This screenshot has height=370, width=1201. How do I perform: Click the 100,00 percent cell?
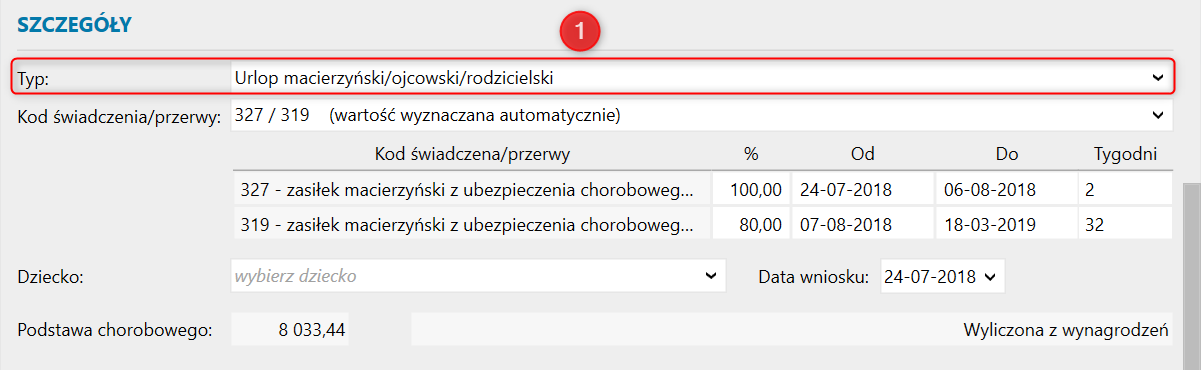coord(751,189)
